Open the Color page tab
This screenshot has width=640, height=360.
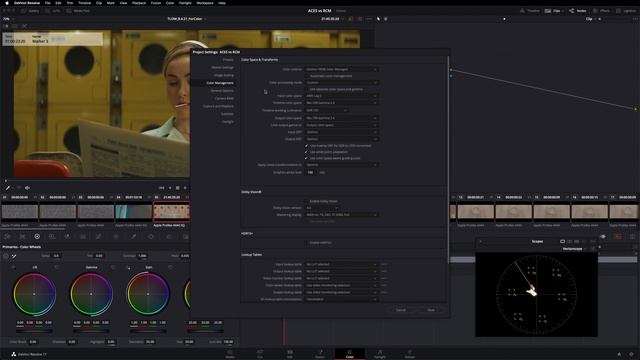(x=350, y=353)
